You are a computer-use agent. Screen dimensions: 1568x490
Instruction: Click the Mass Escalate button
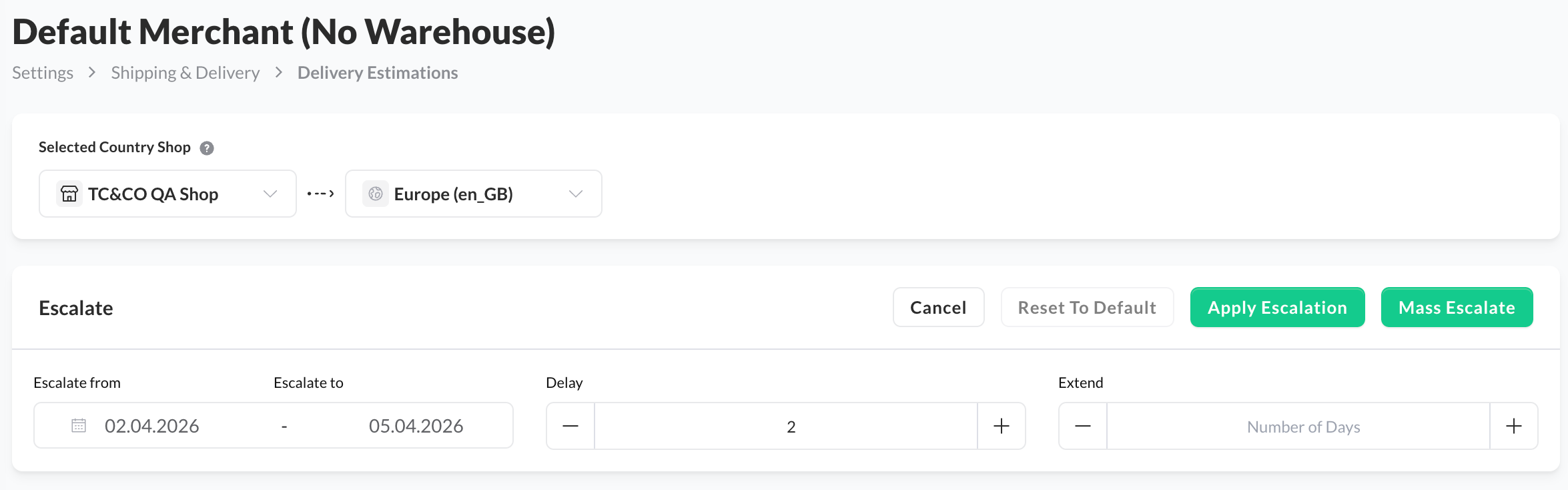point(1457,307)
